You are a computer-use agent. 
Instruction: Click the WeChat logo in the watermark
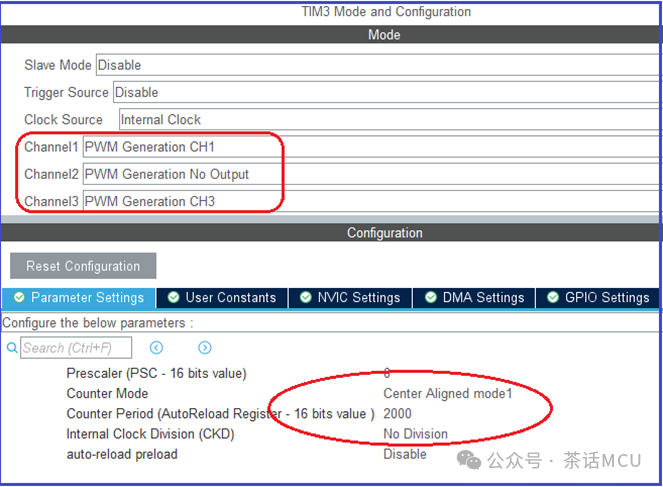pyautogui.click(x=468, y=459)
